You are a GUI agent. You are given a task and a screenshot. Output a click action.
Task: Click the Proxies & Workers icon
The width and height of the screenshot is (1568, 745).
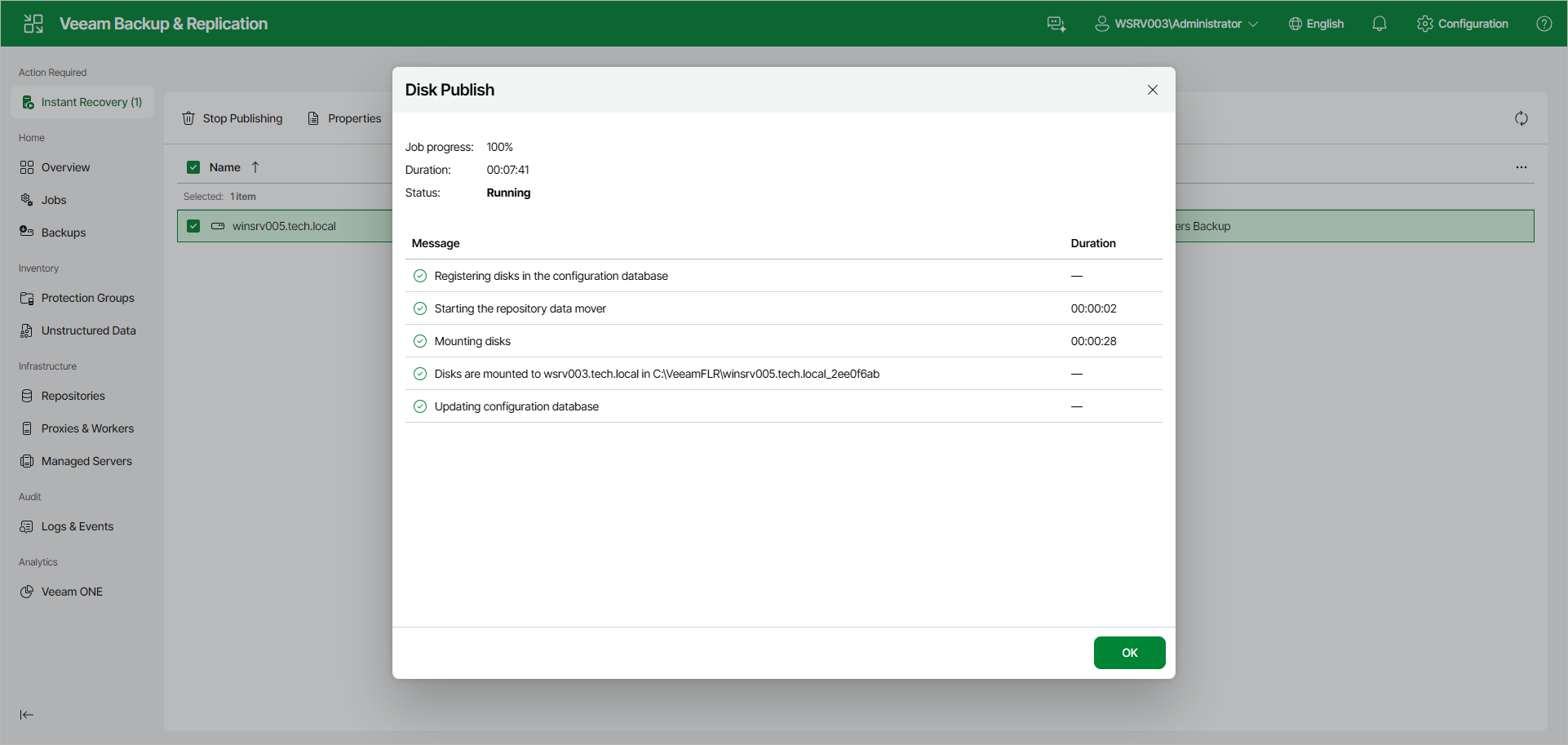tap(27, 428)
